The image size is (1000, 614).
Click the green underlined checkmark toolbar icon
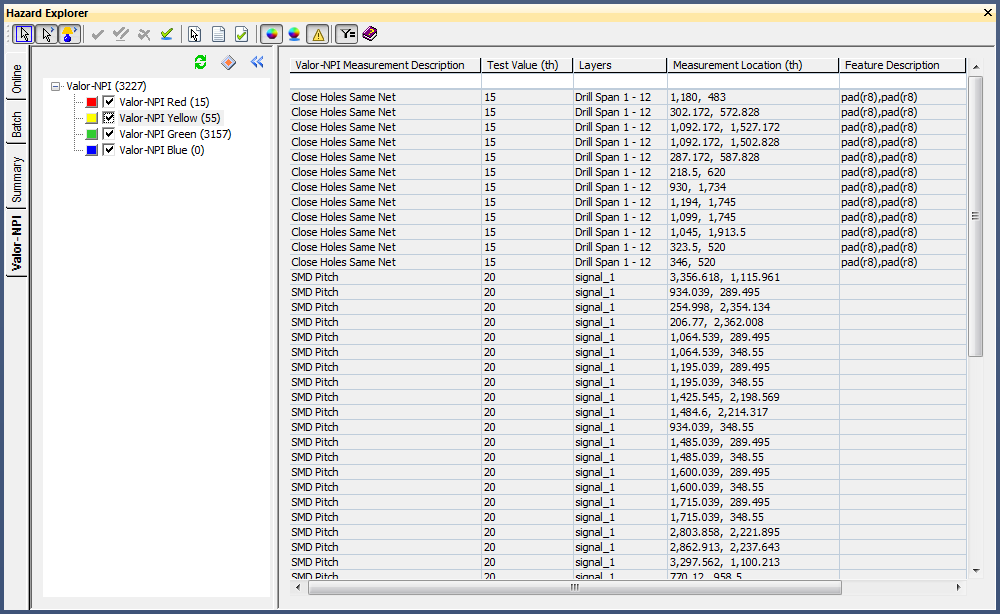click(167, 34)
